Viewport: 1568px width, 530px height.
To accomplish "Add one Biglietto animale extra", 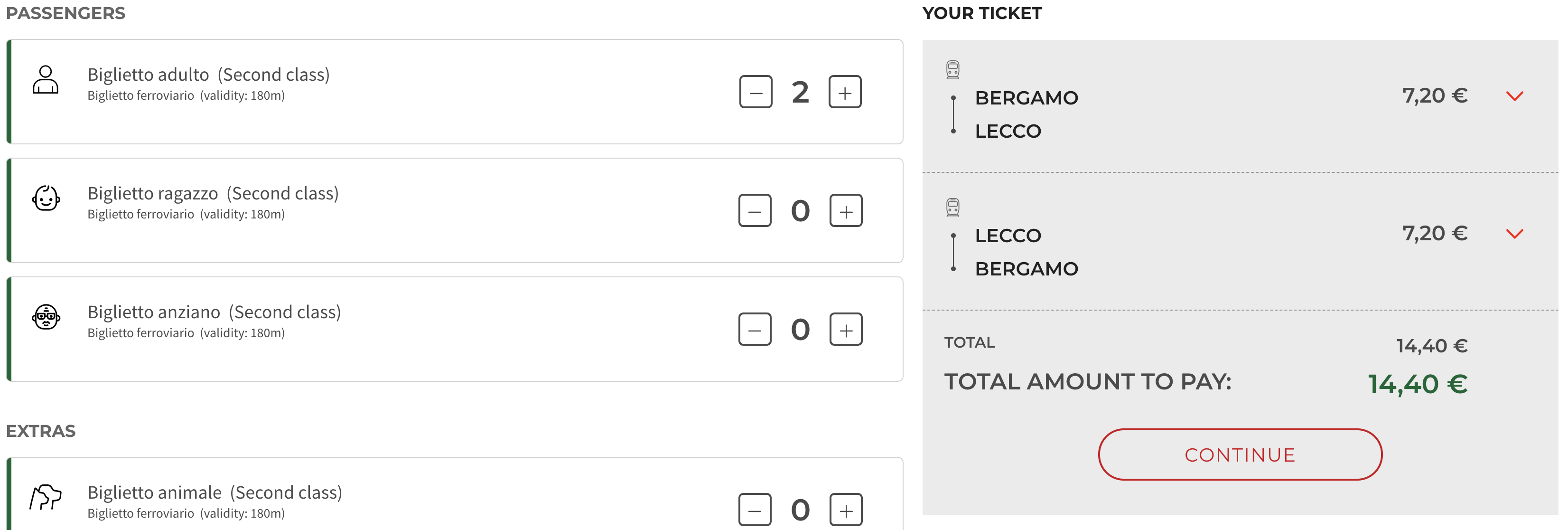I will click(846, 510).
